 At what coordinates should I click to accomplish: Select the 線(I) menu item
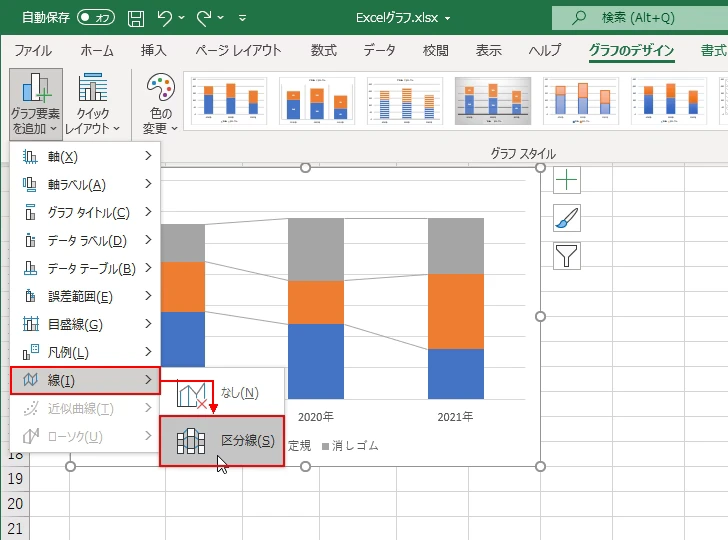pyautogui.click(x=85, y=381)
